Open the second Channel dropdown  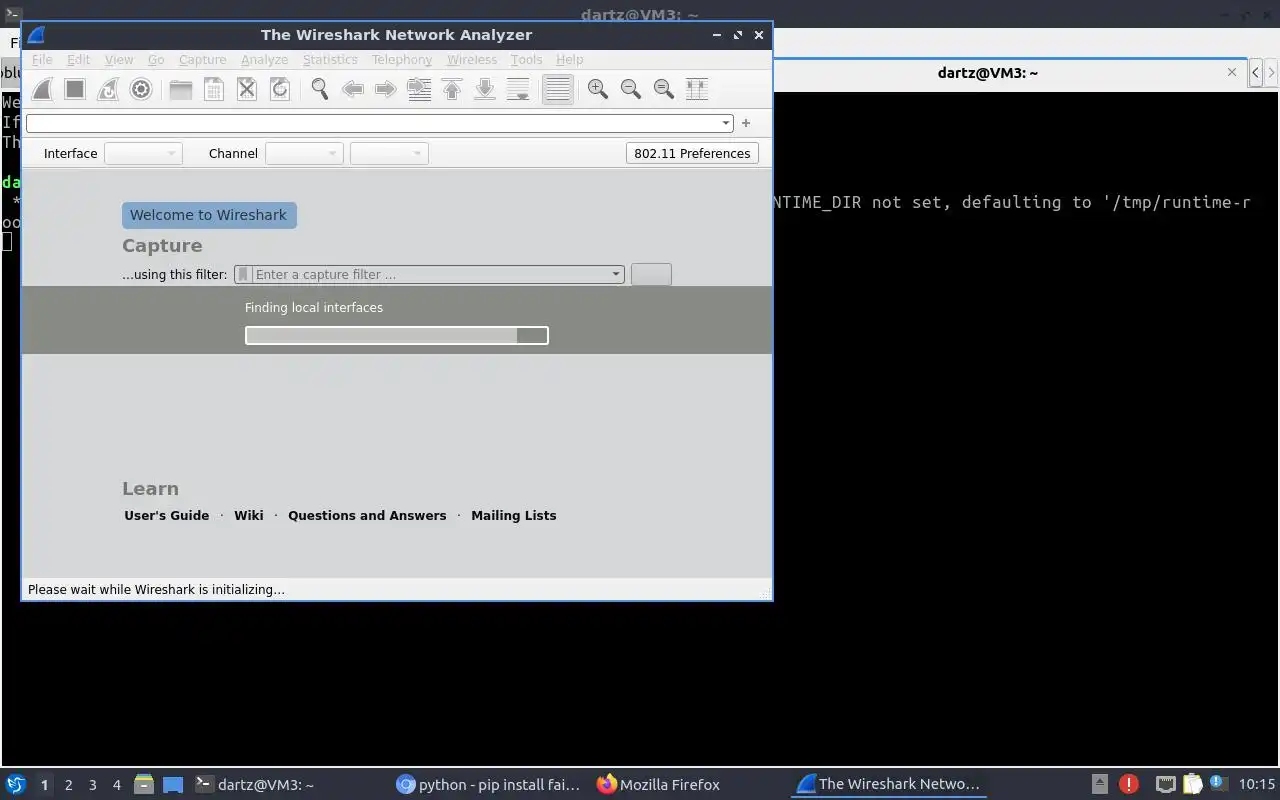coord(389,153)
